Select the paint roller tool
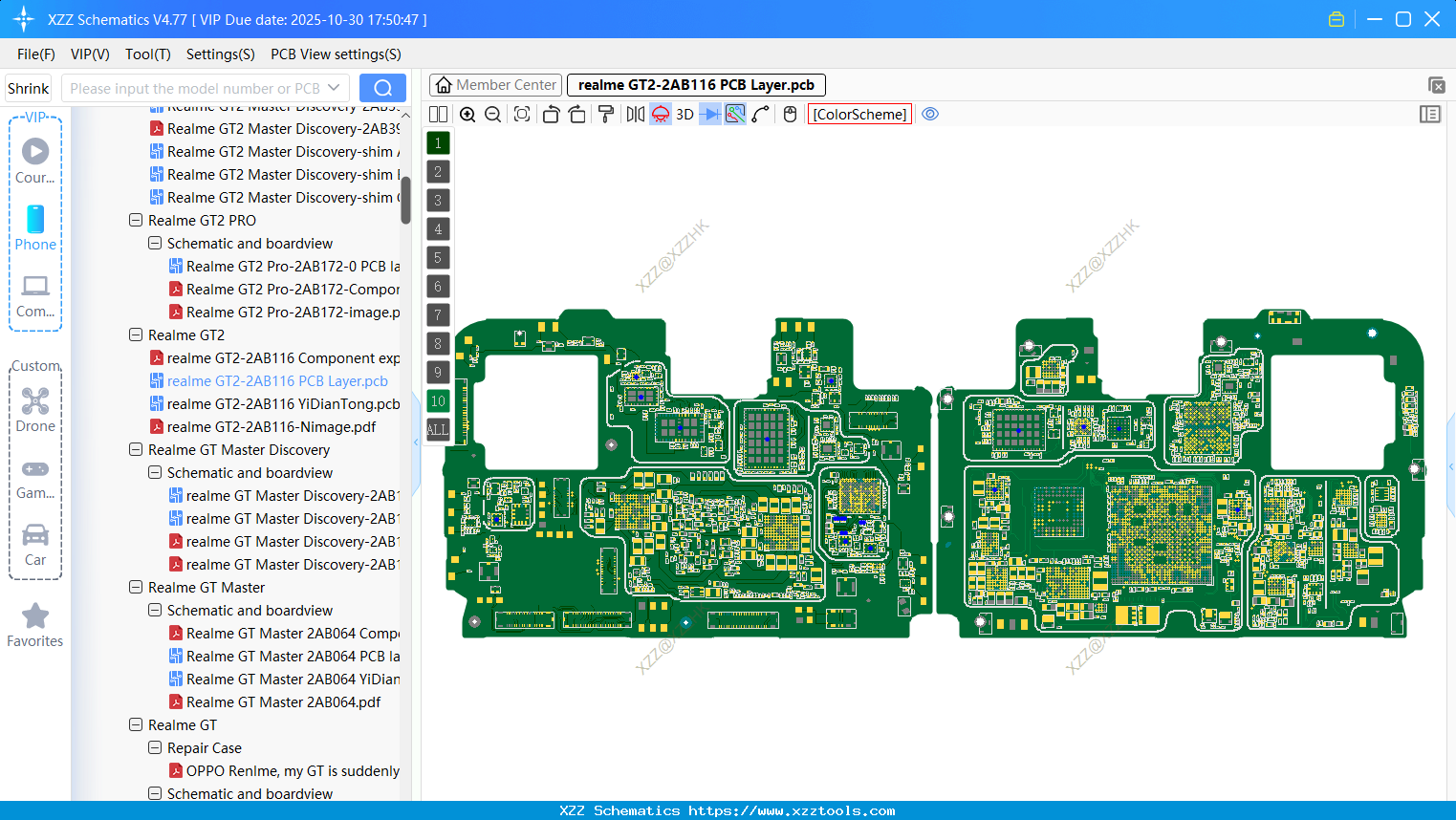The image size is (1456, 820). pyautogui.click(x=606, y=115)
